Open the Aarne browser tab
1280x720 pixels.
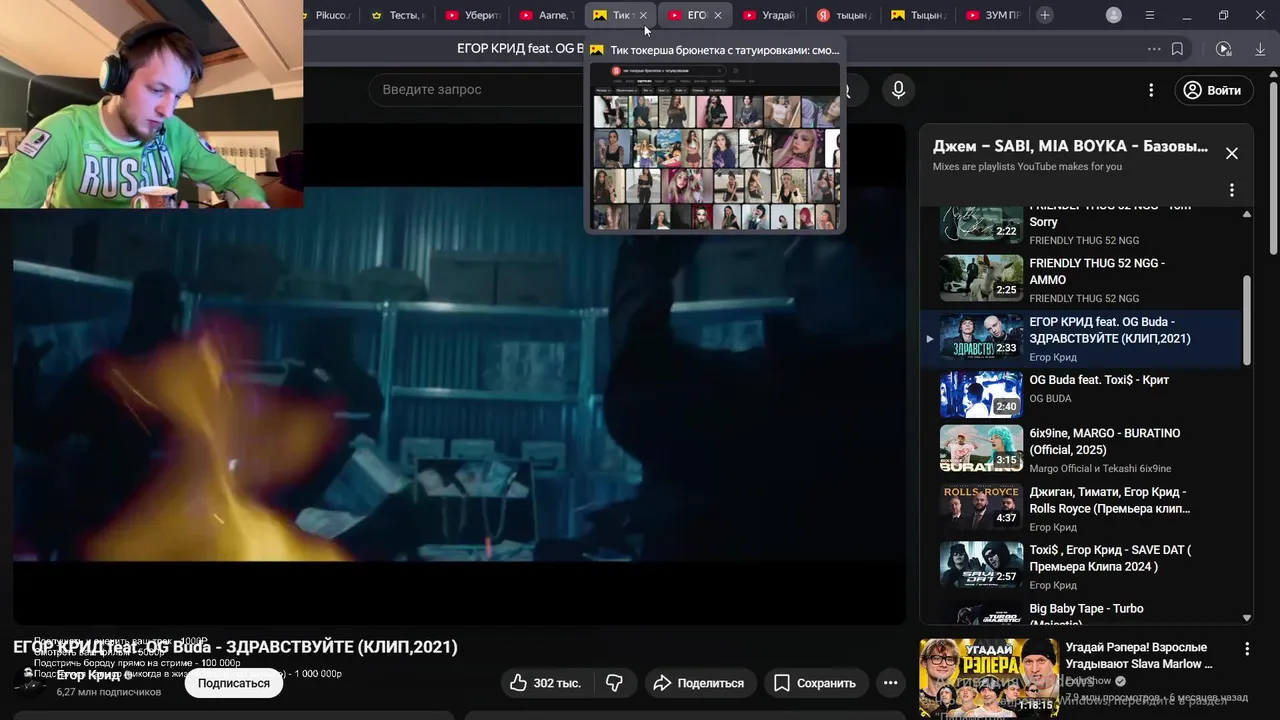546,15
